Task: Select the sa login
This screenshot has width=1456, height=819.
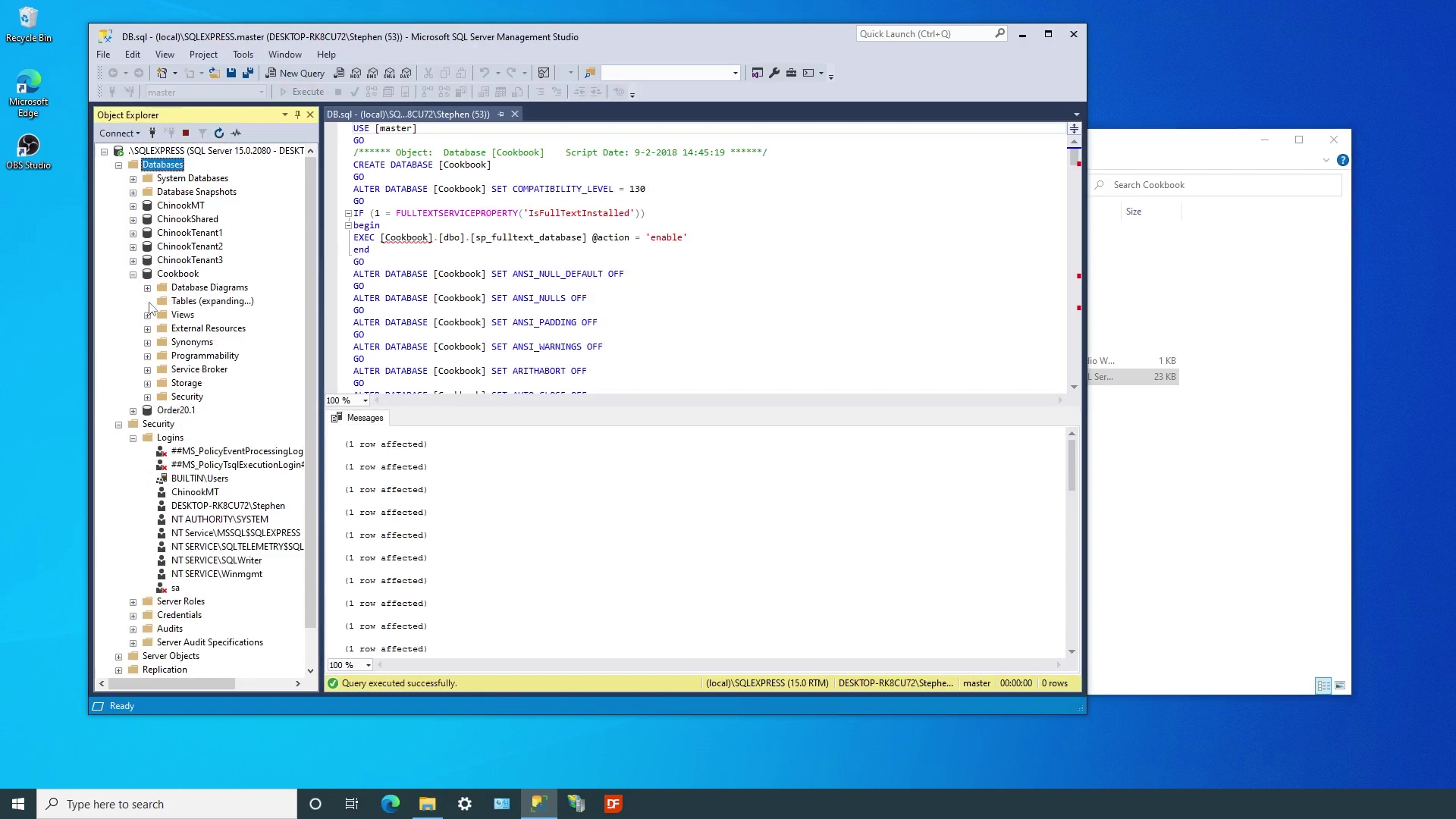Action: (x=175, y=588)
